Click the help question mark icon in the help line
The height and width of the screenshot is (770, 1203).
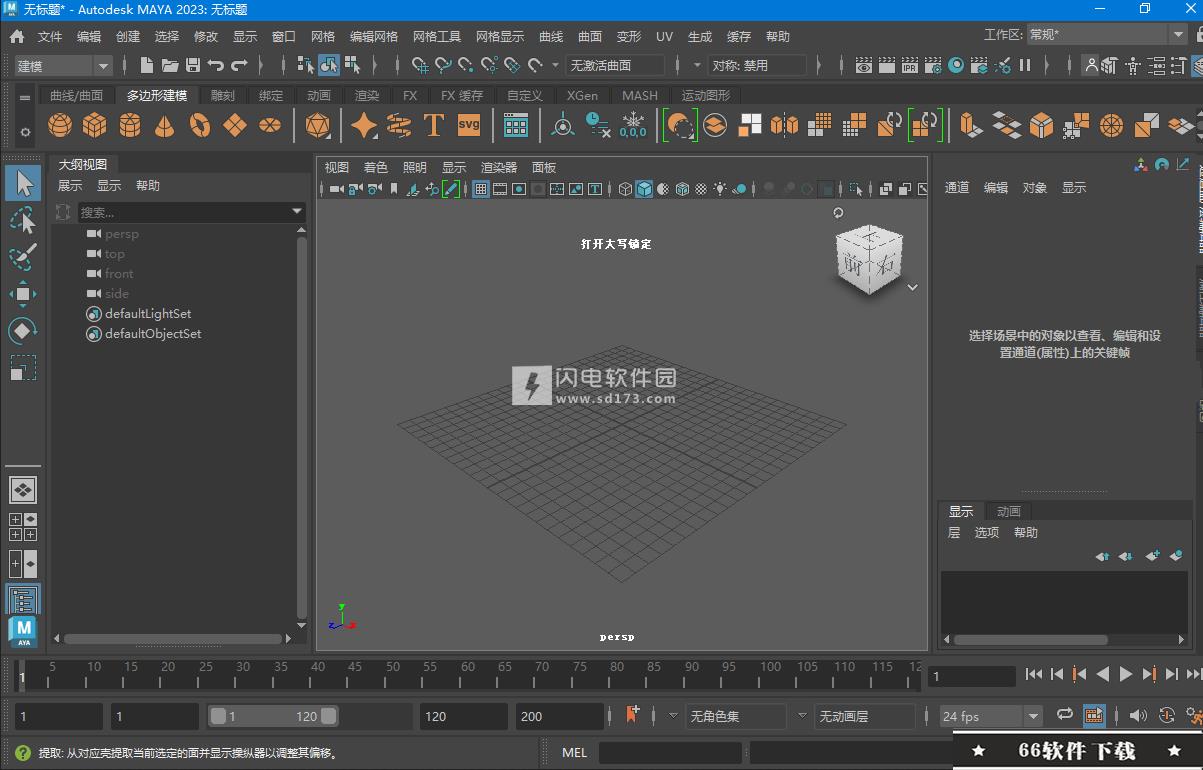(22, 752)
